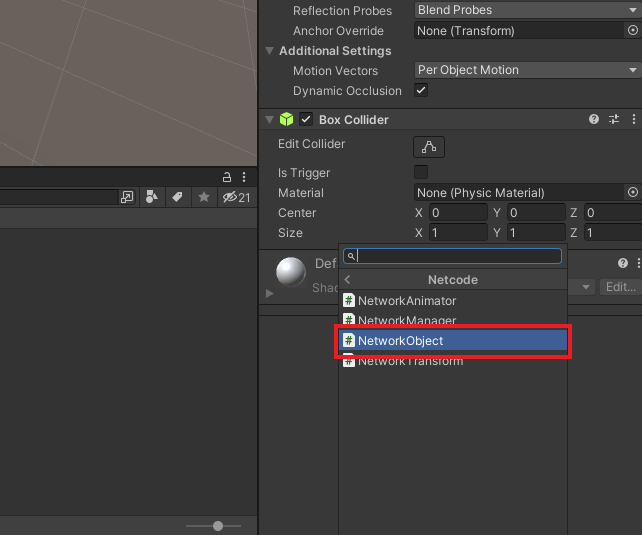
Task: Toggle Dynamic Occlusion checkbox
Action: pyautogui.click(x=421, y=90)
